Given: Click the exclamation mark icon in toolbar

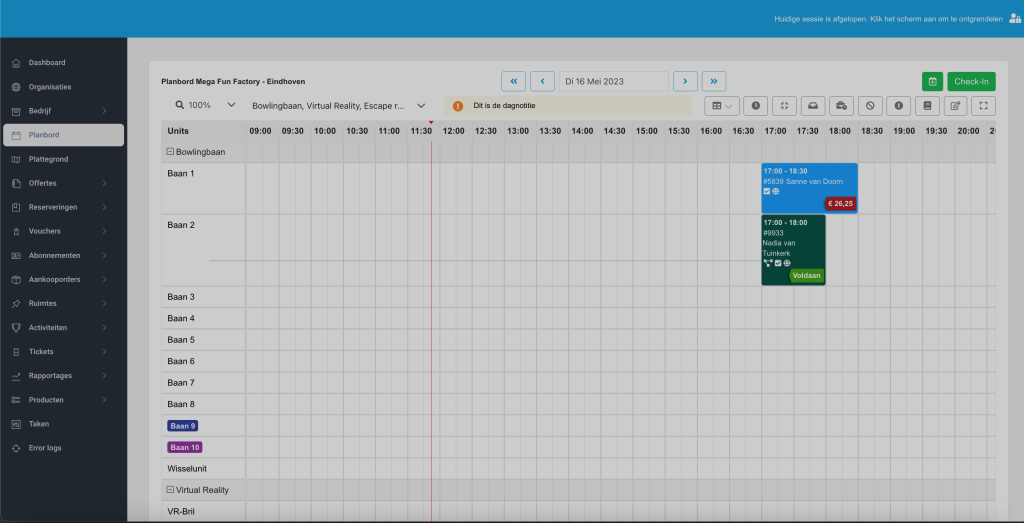Looking at the screenshot, I should click(899, 105).
